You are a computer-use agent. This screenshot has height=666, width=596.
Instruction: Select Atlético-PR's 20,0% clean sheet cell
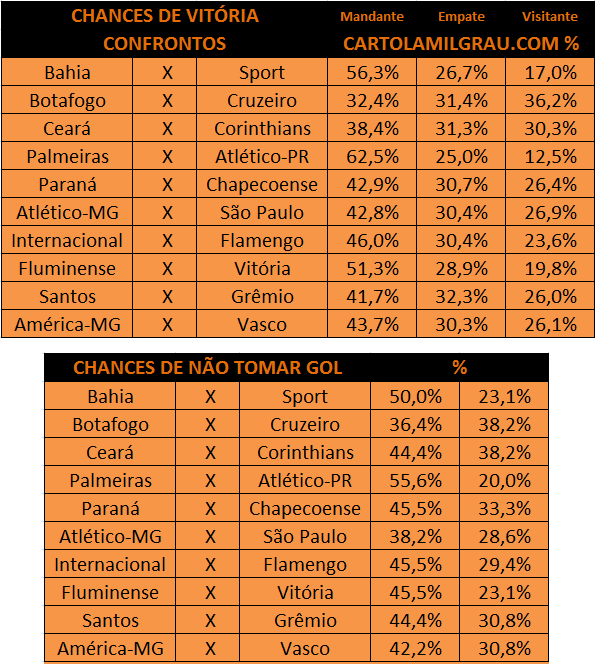click(504, 480)
